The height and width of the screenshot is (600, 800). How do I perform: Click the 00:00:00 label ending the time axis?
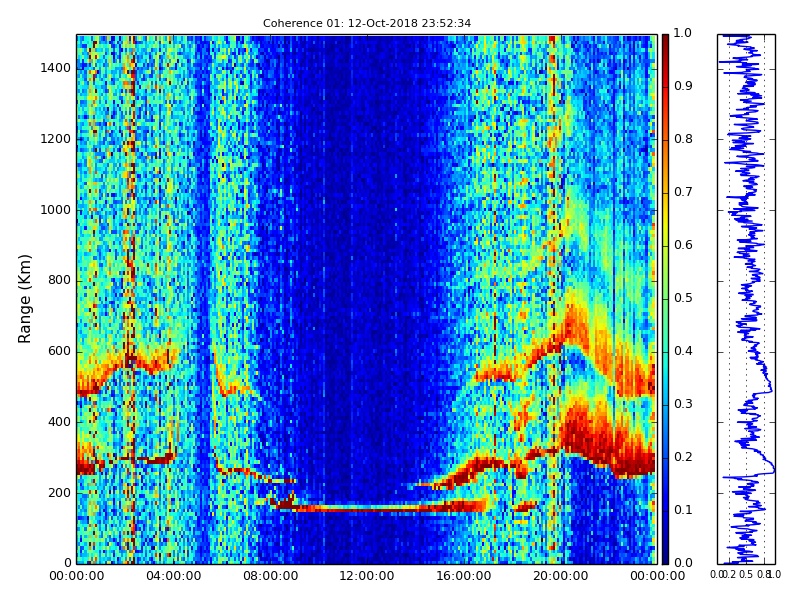pyautogui.click(x=658, y=576)
